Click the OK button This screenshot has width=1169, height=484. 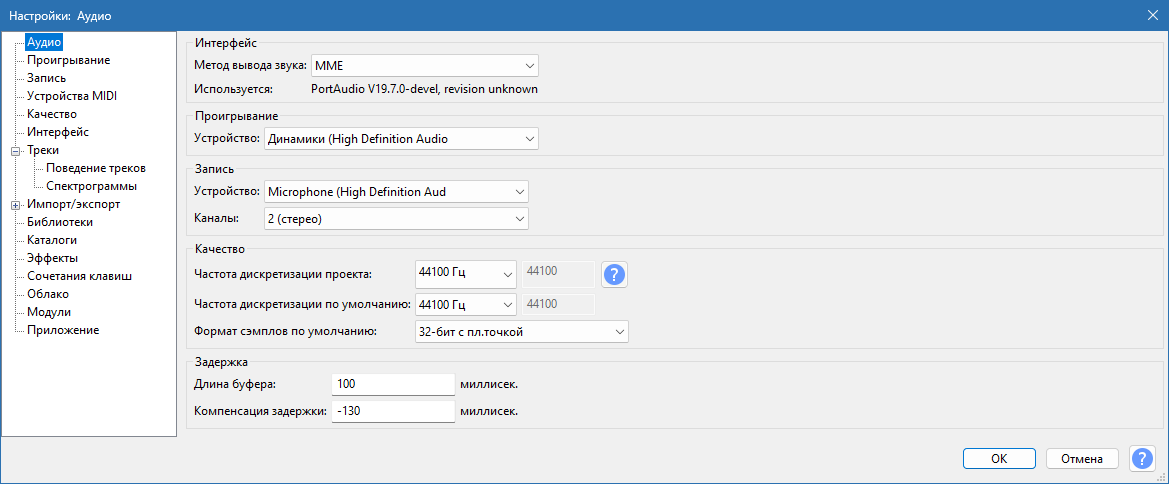tap(999, 459)
